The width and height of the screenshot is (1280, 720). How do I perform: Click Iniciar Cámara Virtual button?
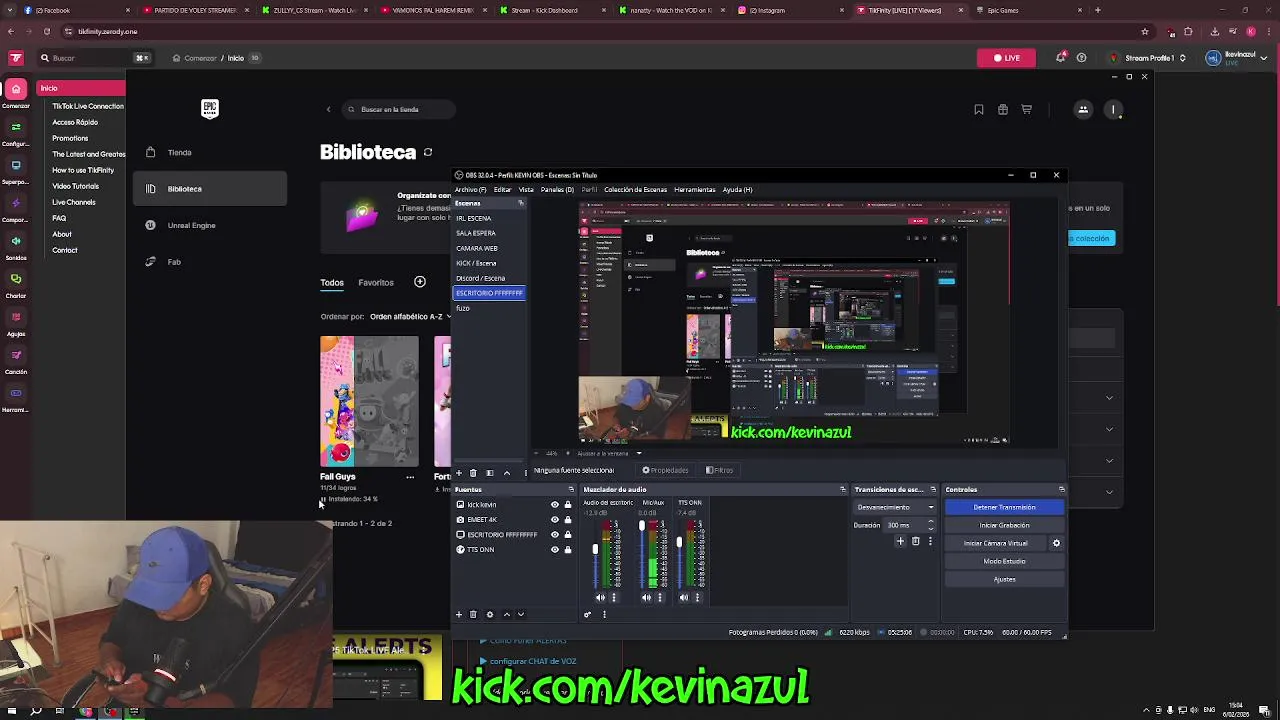(x=996, y=543)
